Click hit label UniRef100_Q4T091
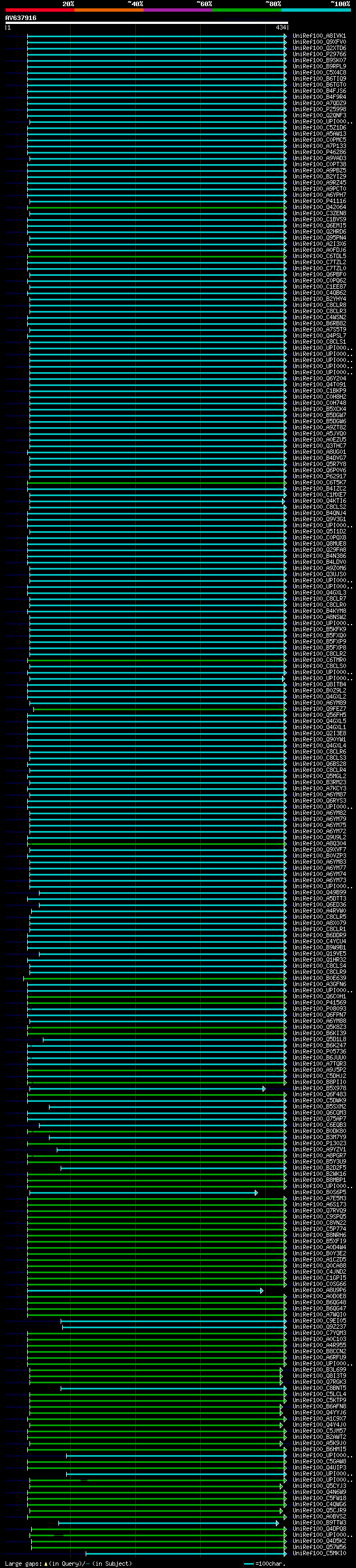The image size is (356, 1568). point(319,385)
